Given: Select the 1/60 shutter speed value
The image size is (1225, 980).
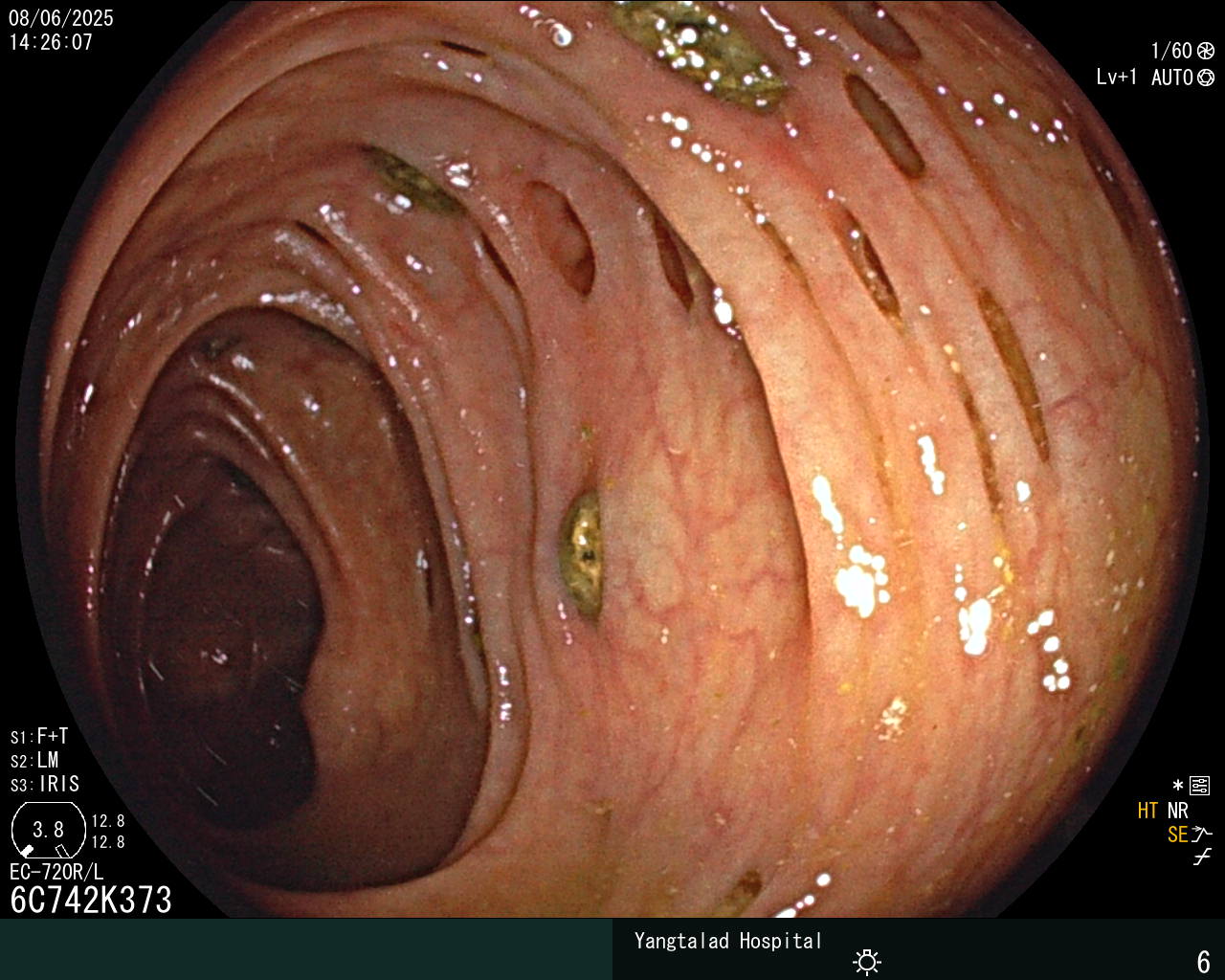Looking at the screenshot, I should tap(1171, 52).
